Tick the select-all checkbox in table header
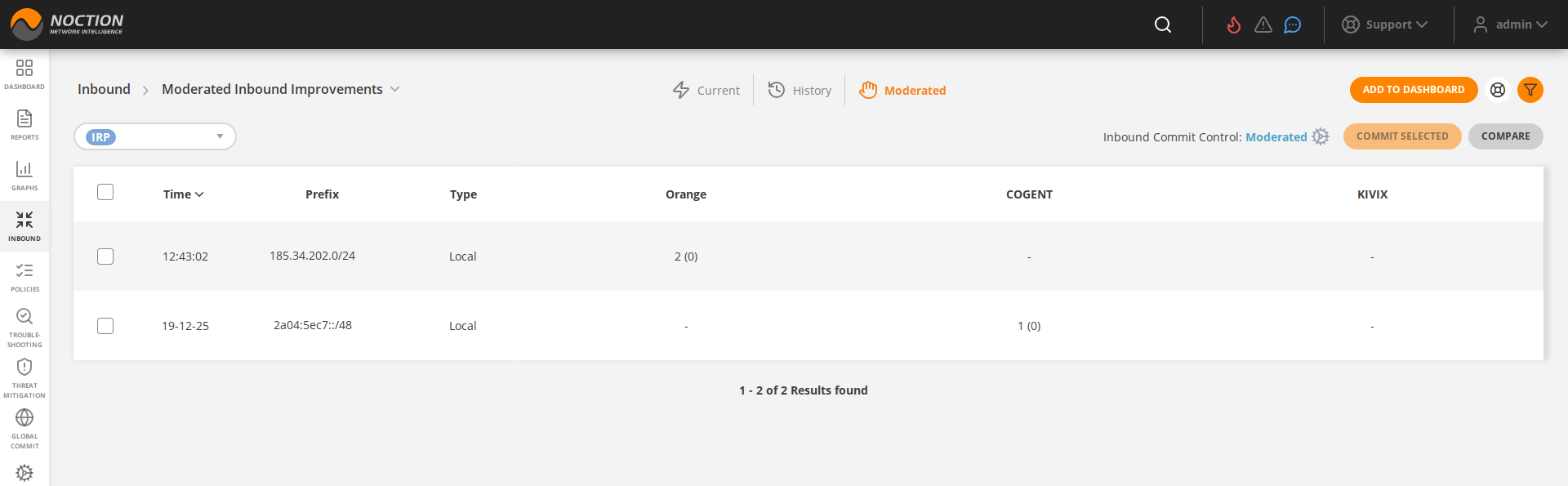The height and width of the screenshot is (486, 1568). (x=105, y=192)
